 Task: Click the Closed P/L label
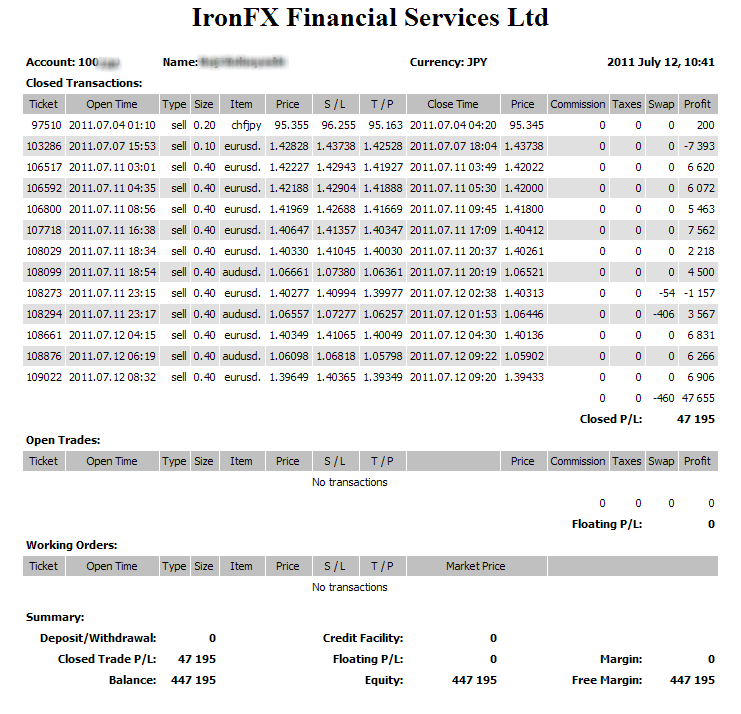[611, 419]
